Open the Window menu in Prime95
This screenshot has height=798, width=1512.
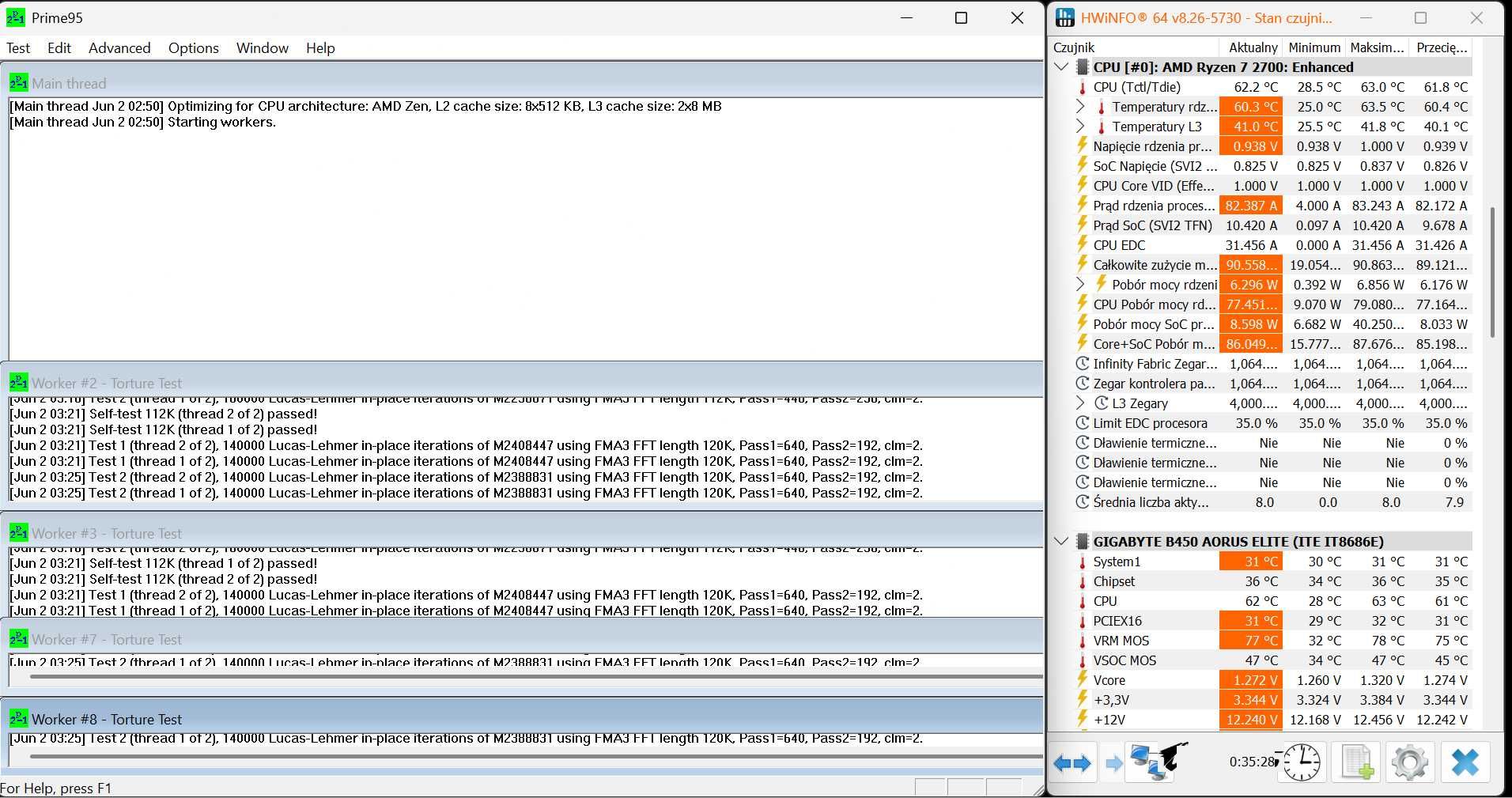[x=263, y=47]
